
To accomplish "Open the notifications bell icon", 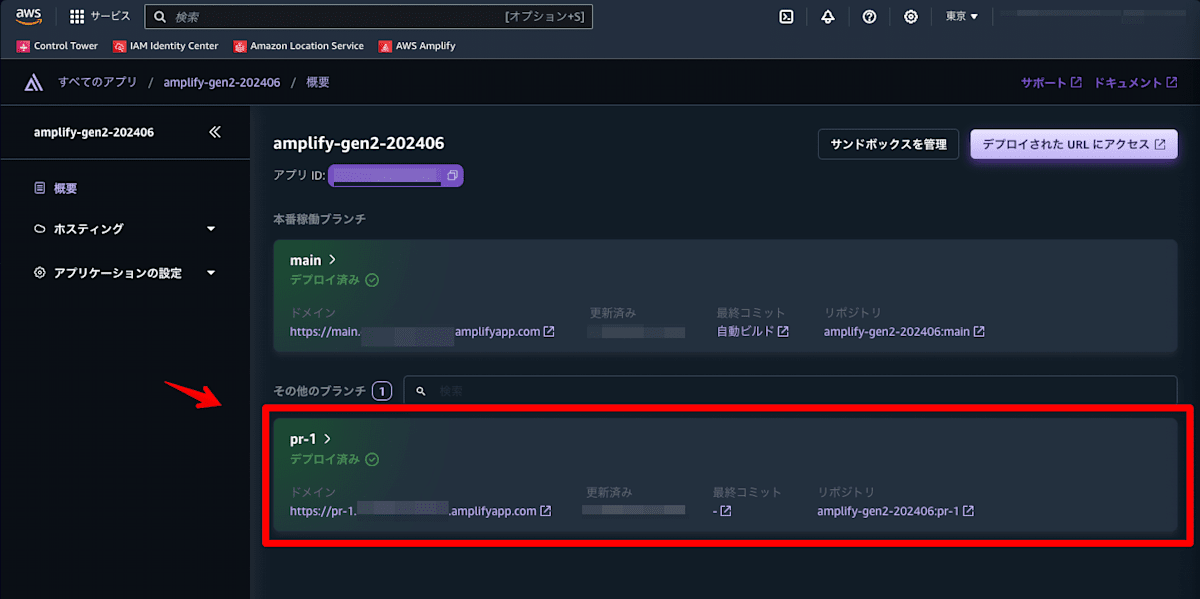I will [x=828, y=16].
